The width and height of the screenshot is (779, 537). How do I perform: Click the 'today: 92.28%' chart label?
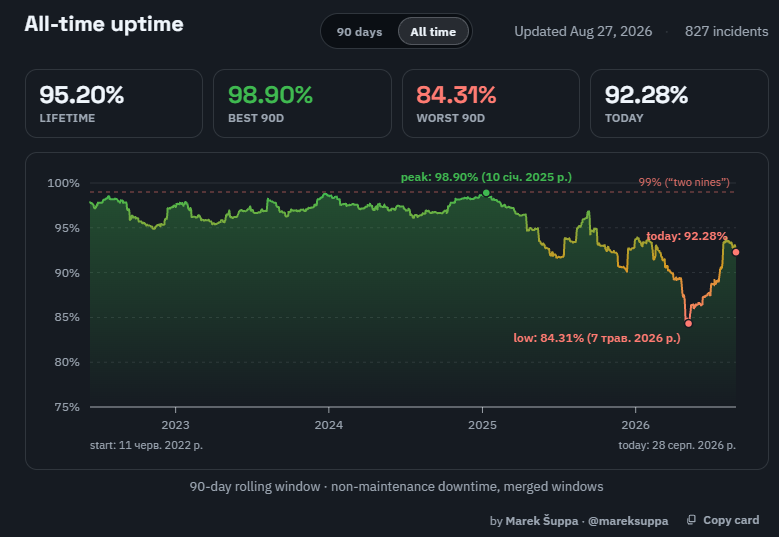(x=687, y=236)
